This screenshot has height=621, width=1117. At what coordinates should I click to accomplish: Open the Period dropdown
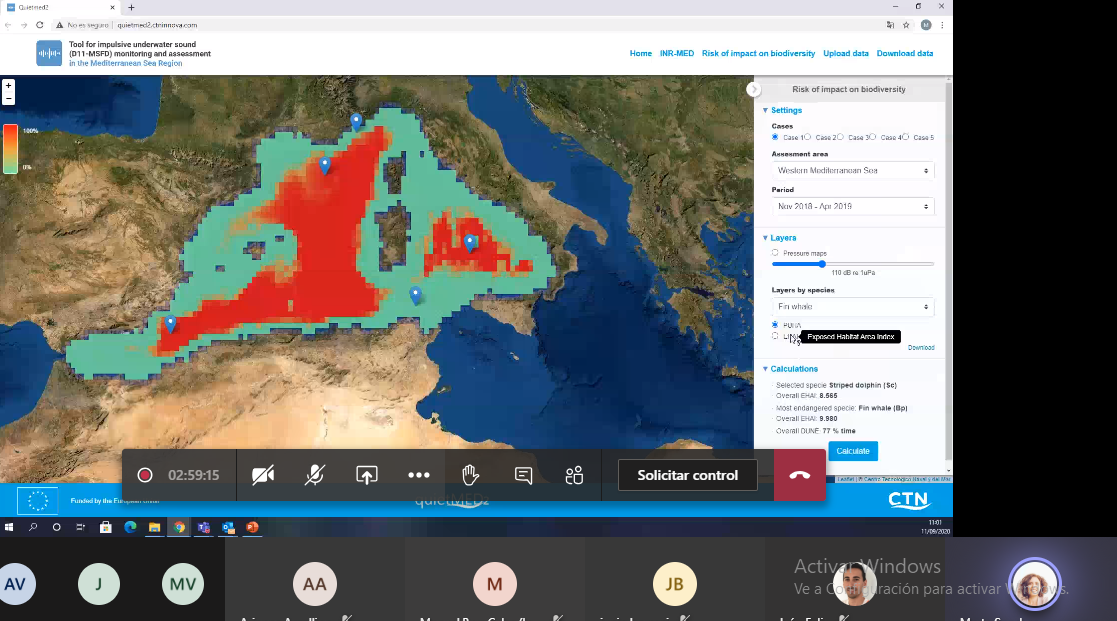click(853, 207)
